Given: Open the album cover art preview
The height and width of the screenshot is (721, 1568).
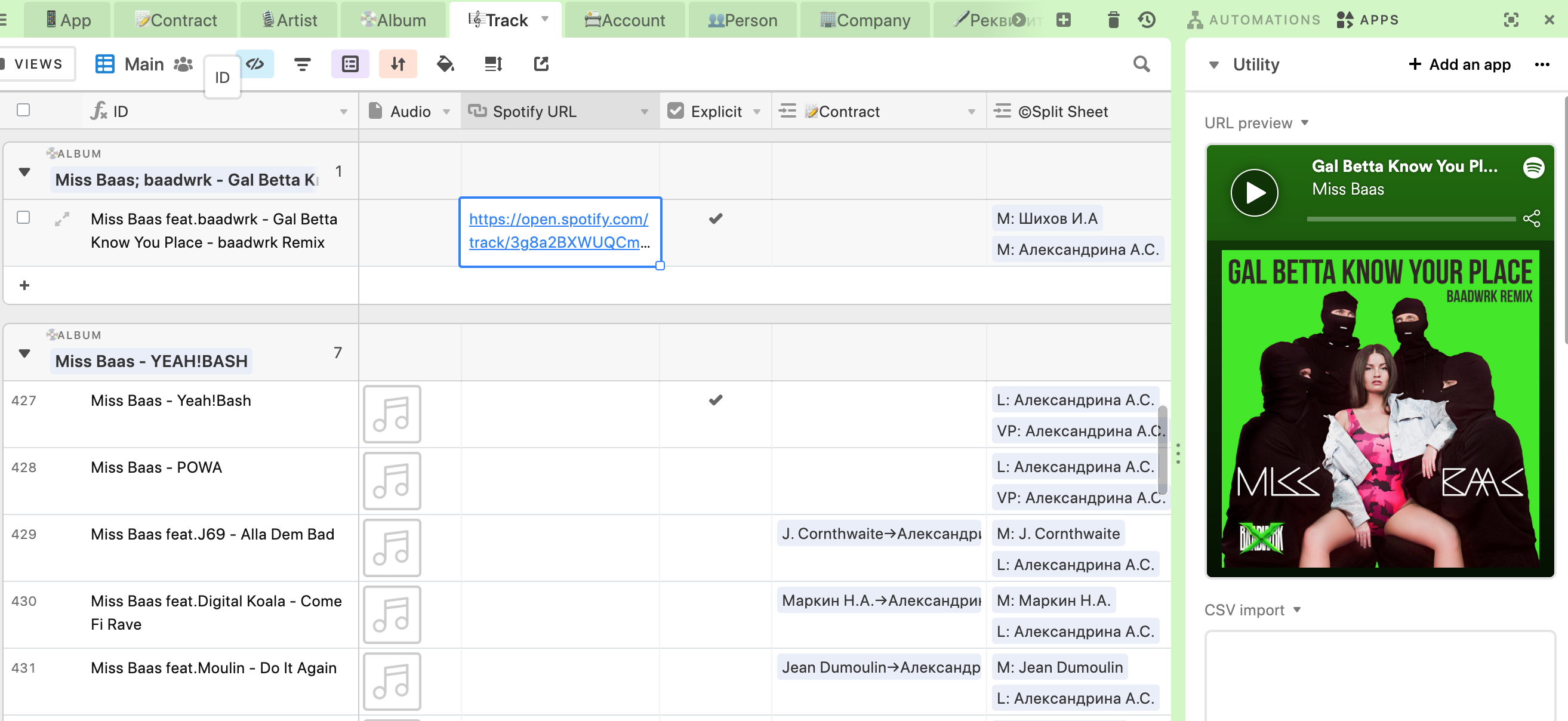Looking at the screenshot, I should pos(1380,408).
